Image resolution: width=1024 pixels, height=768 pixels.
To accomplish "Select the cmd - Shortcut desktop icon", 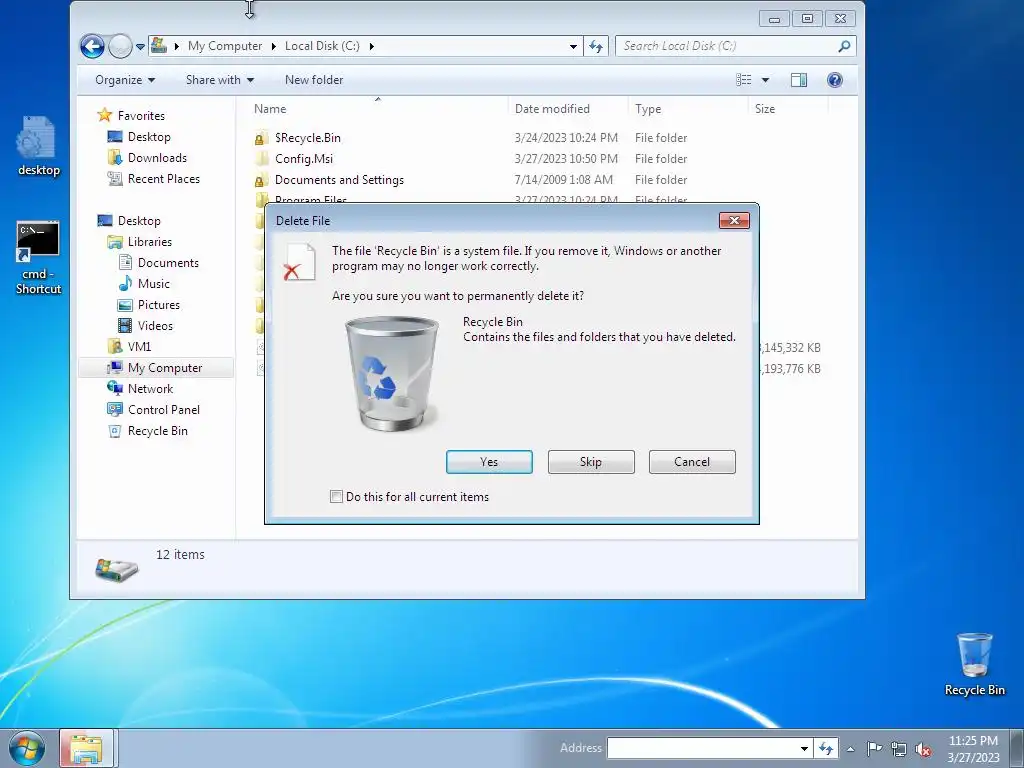I will coord(38,258).
